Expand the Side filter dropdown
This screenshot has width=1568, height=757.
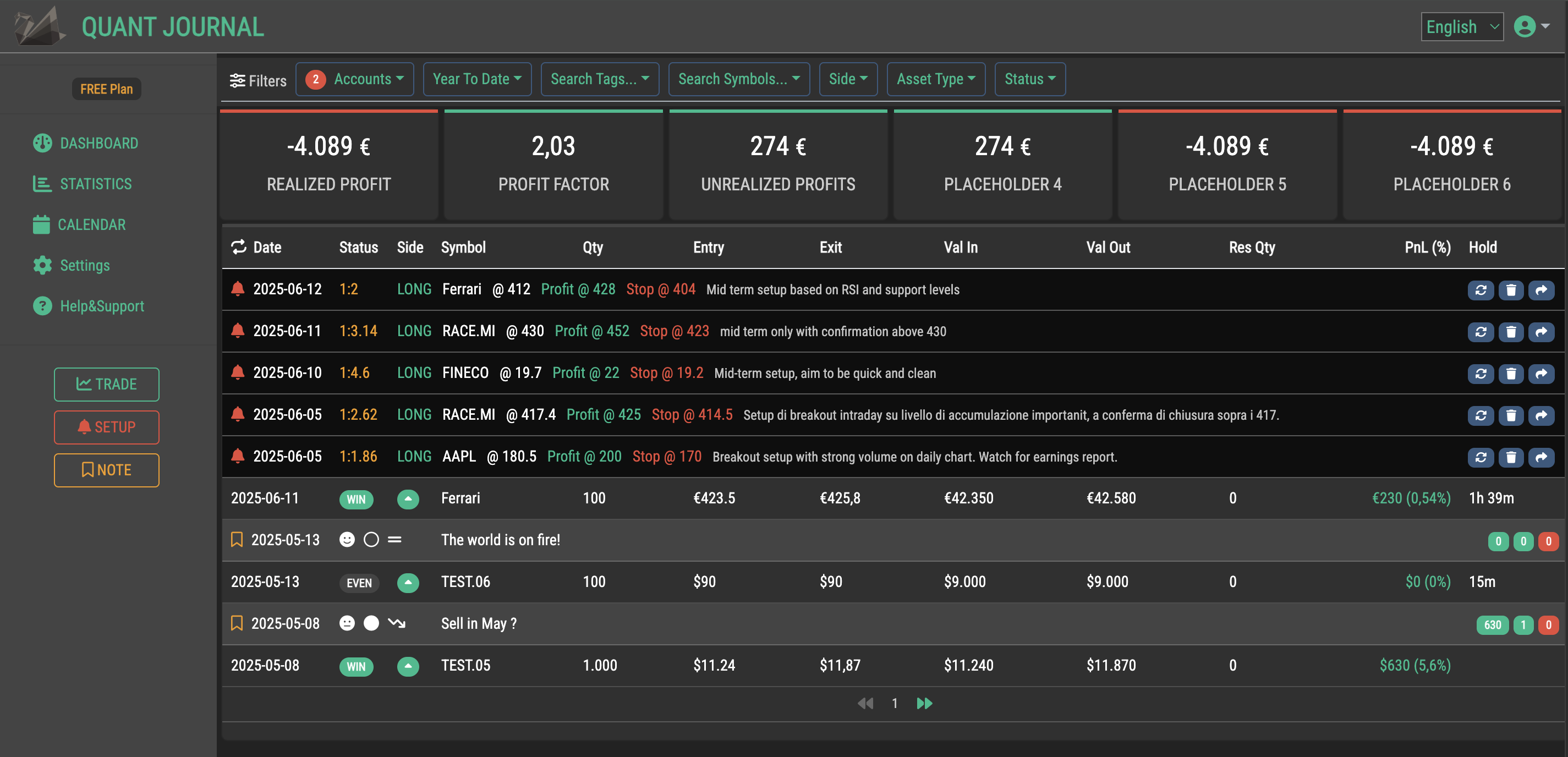tap(848, 79)
